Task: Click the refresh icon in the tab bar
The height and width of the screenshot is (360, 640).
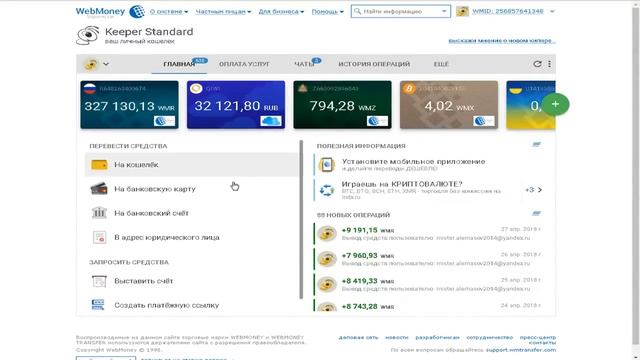Action: 537,64
